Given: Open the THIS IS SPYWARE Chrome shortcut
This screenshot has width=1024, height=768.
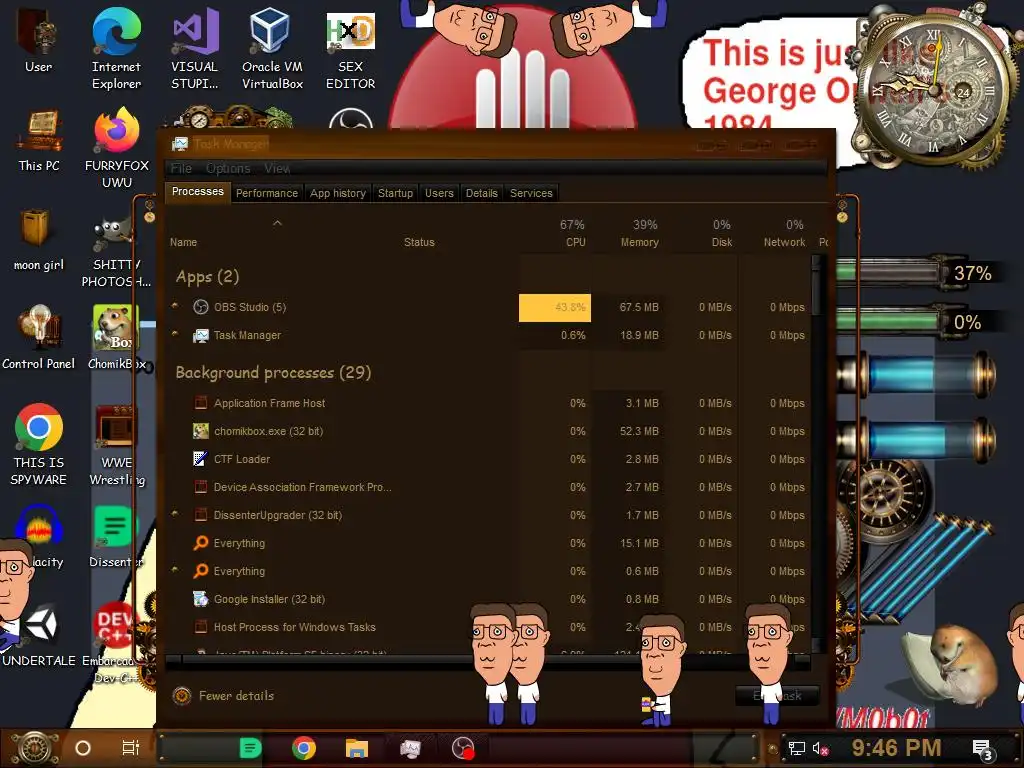Looking at the screenshot, I should tap(39, 445).
